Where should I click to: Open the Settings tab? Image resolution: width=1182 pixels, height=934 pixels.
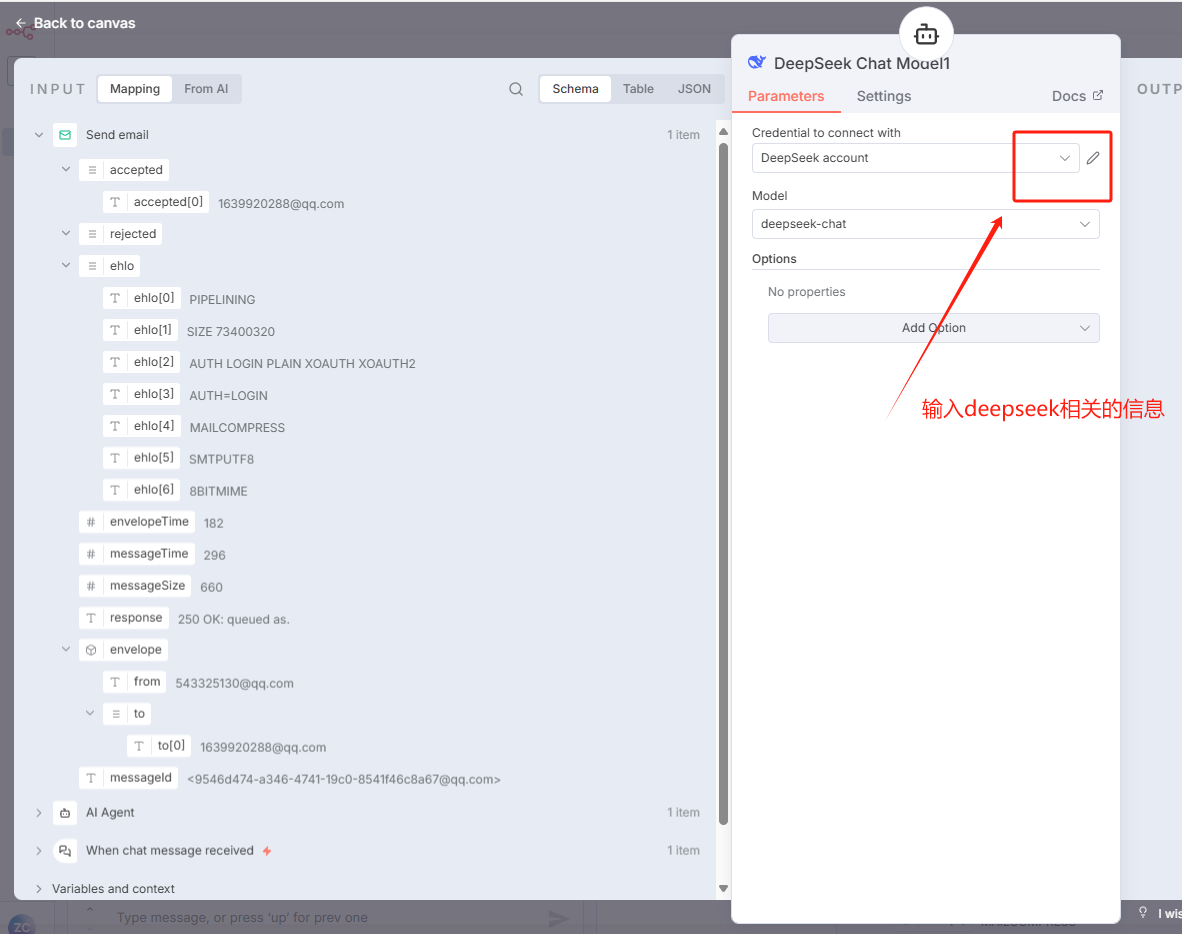pyautogui.click(x=883, y=96)
